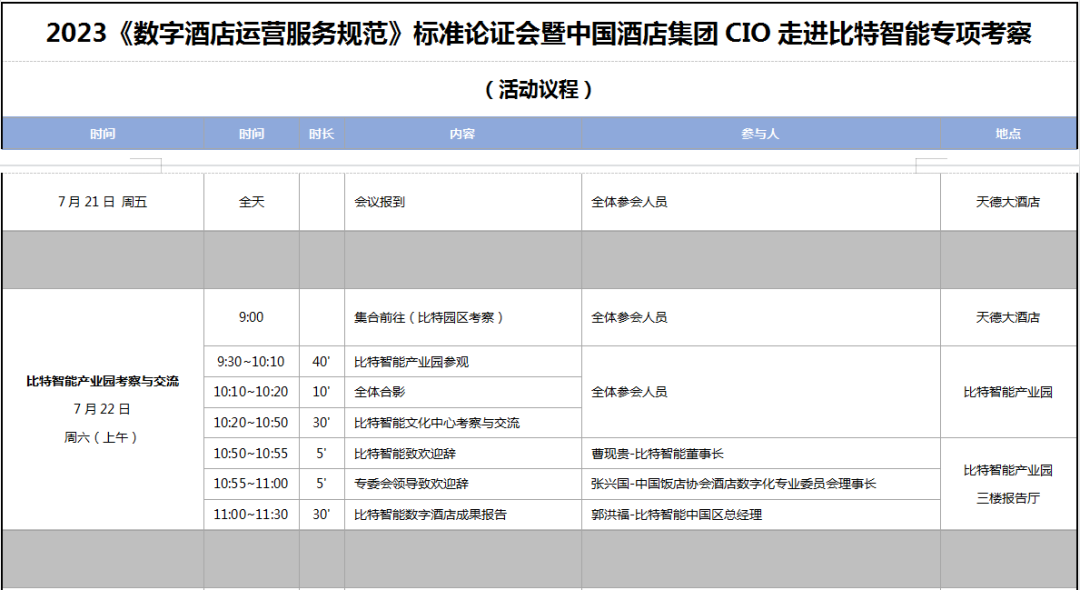The height and width of the screenshot is (590, 1080).
Task: Click the 内容 column header
Action: click(x=462, y=133)
